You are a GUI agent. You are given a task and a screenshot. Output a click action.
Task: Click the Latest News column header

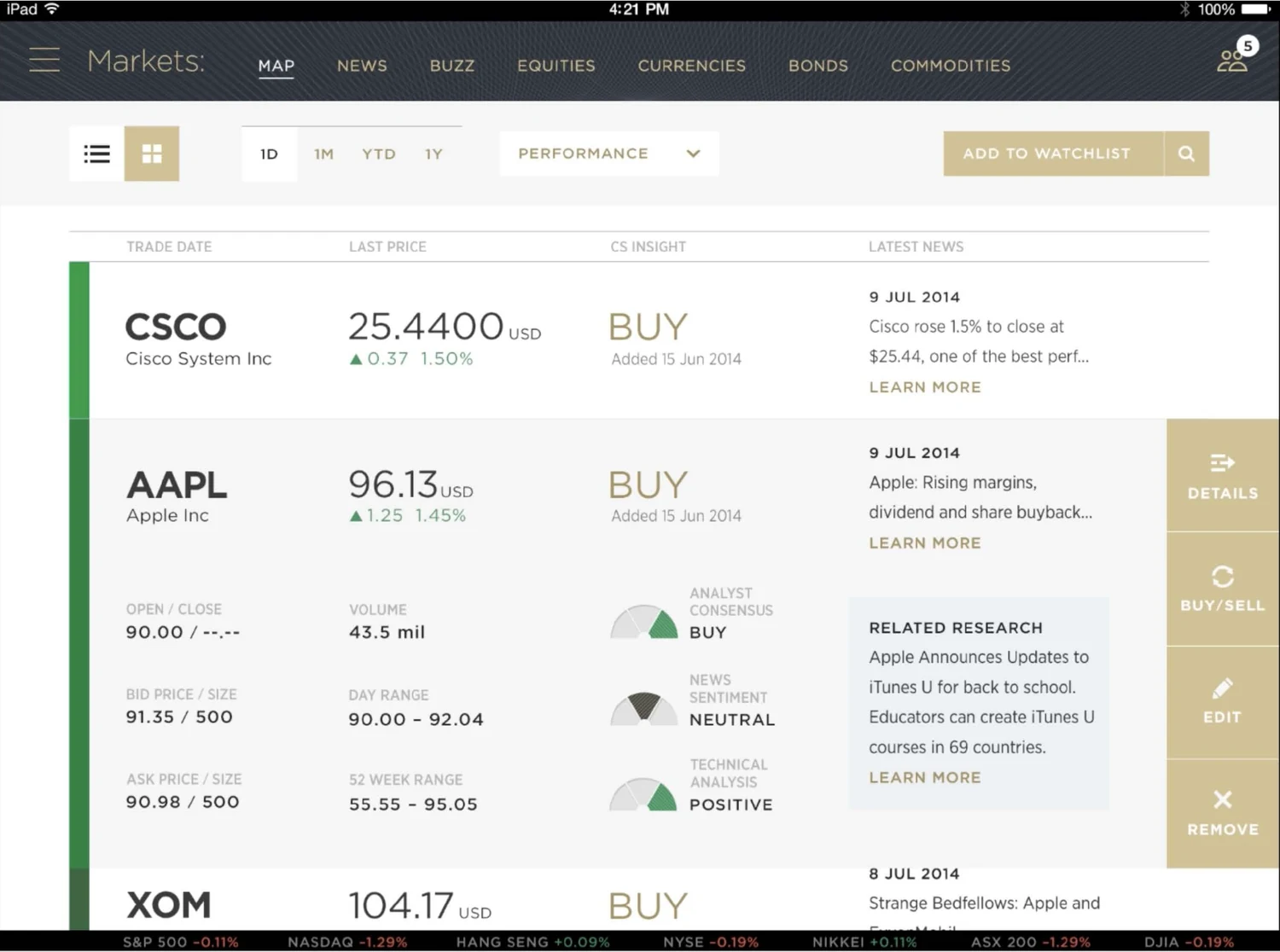pyautogui.click(x=916, y=247)
